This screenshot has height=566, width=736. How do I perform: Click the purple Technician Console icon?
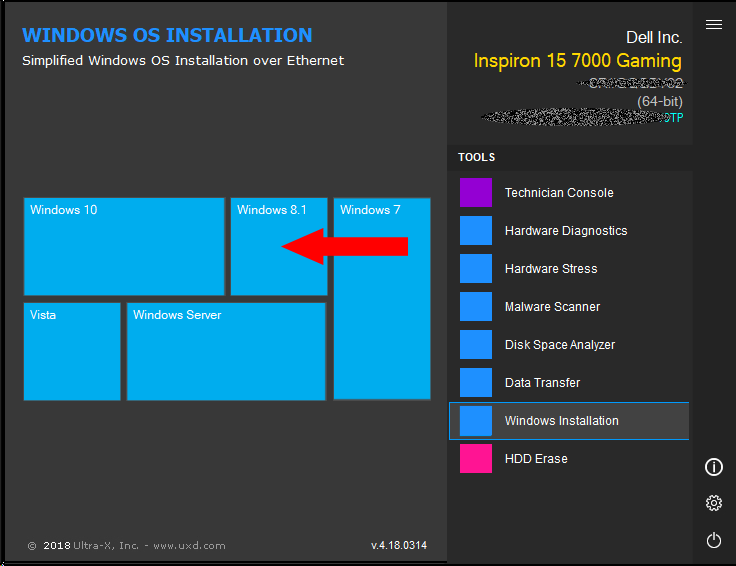[476, 193]
